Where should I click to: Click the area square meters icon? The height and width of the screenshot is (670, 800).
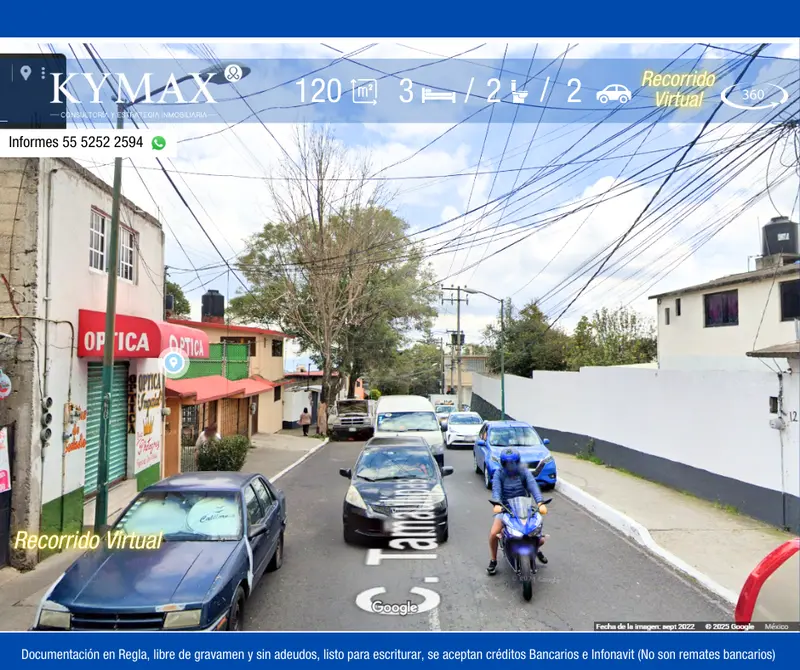[x=364, y=92]
